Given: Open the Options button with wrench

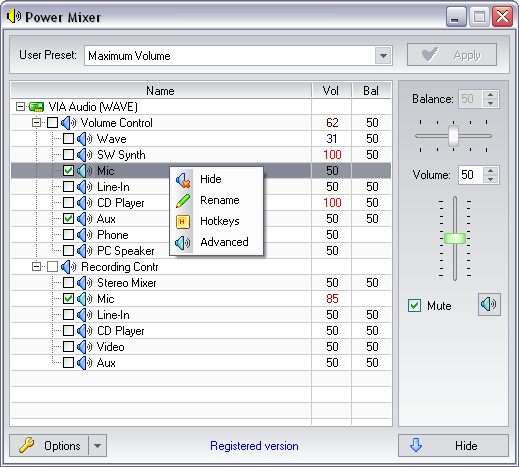Looking at the screenshot, I should (x=49, y=446).
